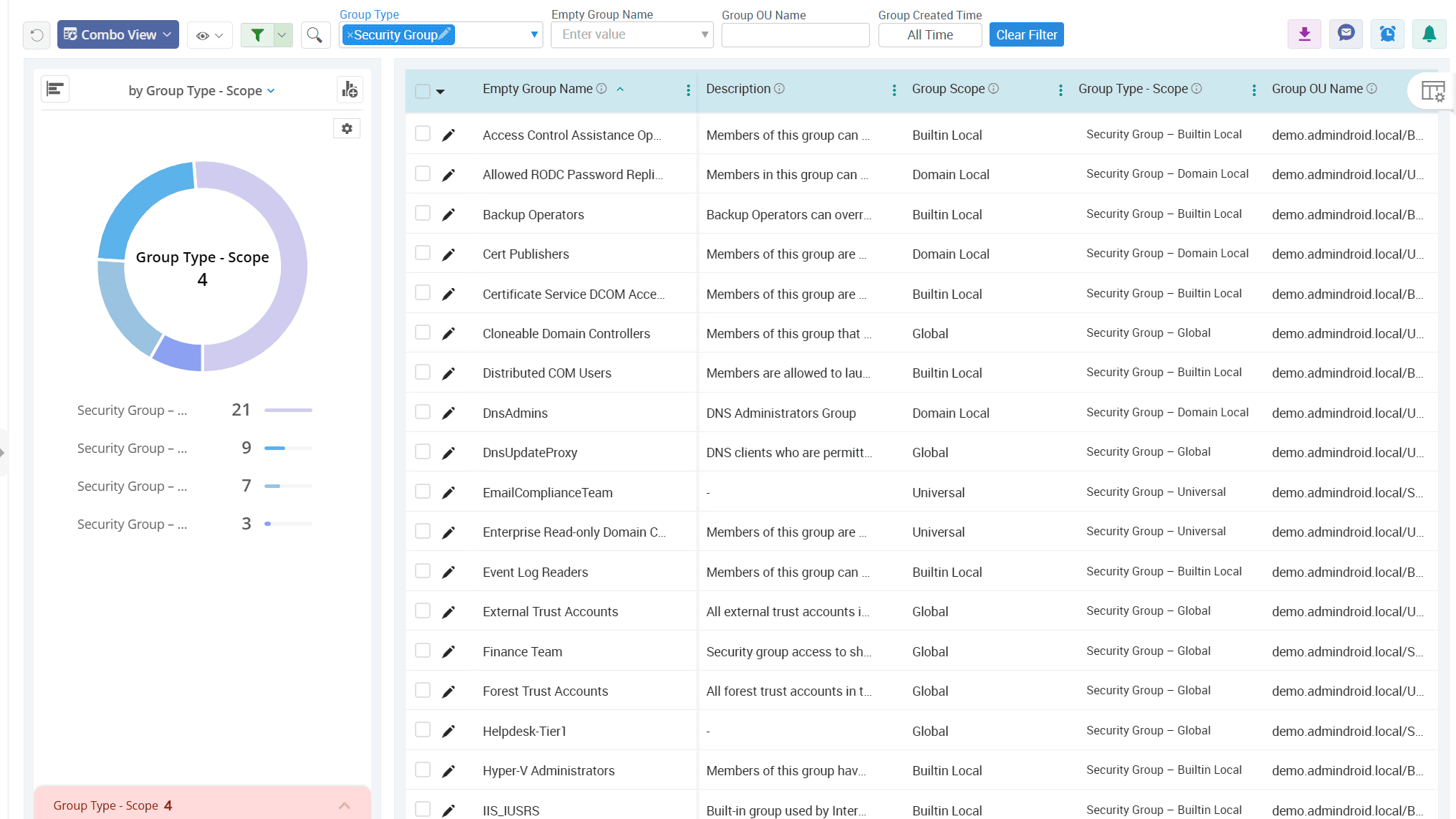The image size is (1456, 819).
Task: Edit the Backup Operators row pencil
Action: coord(449,215)
